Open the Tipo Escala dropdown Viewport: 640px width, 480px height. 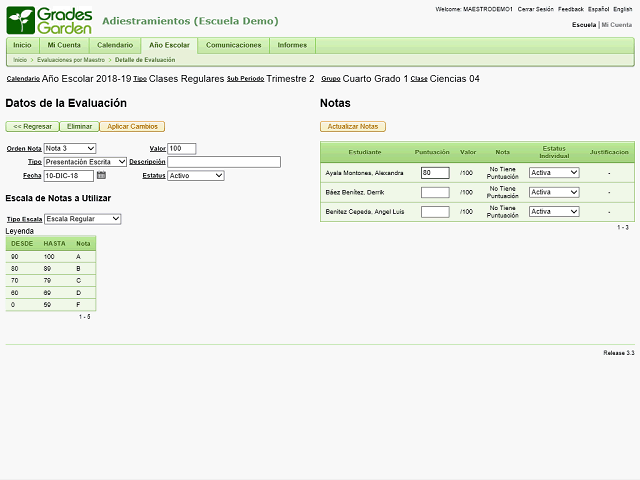(x=82, y=219)
